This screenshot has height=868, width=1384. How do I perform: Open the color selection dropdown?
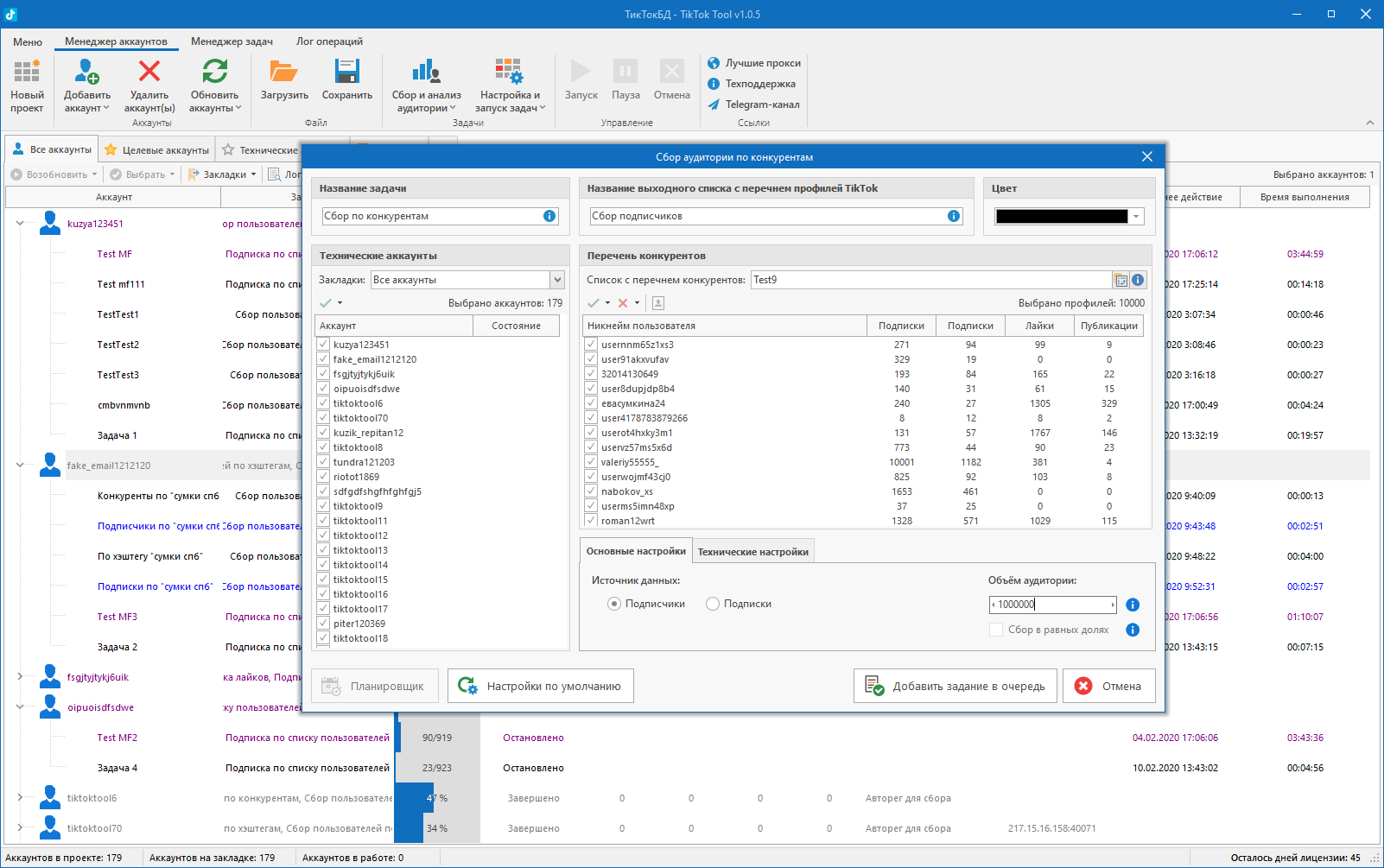pyautogui.click(x=1136, y=217)
